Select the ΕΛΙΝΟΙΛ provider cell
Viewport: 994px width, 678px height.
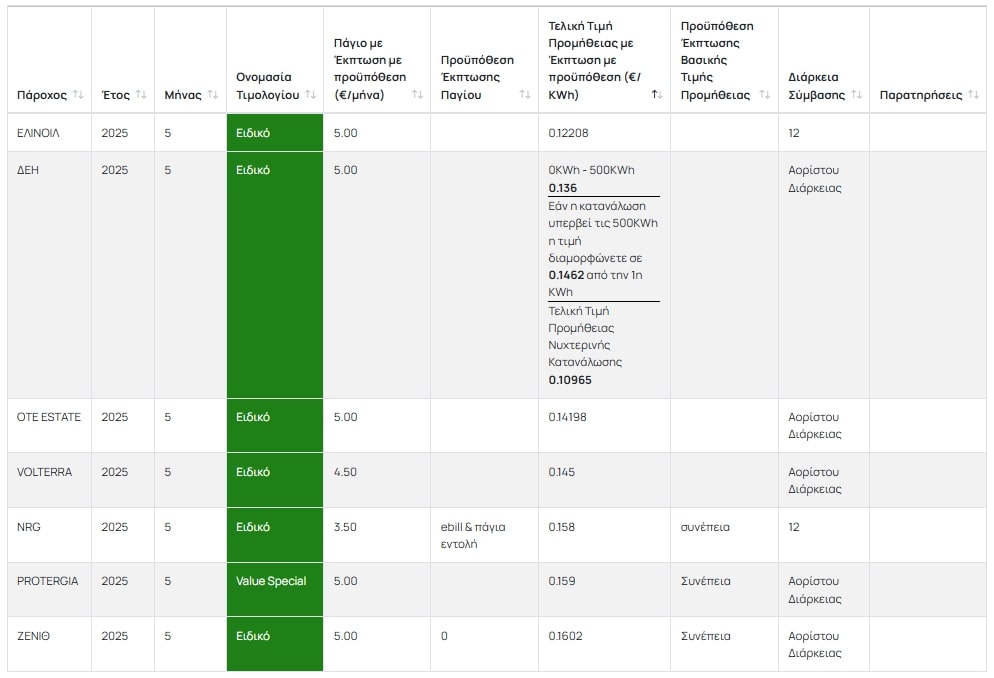pos(38,133)
